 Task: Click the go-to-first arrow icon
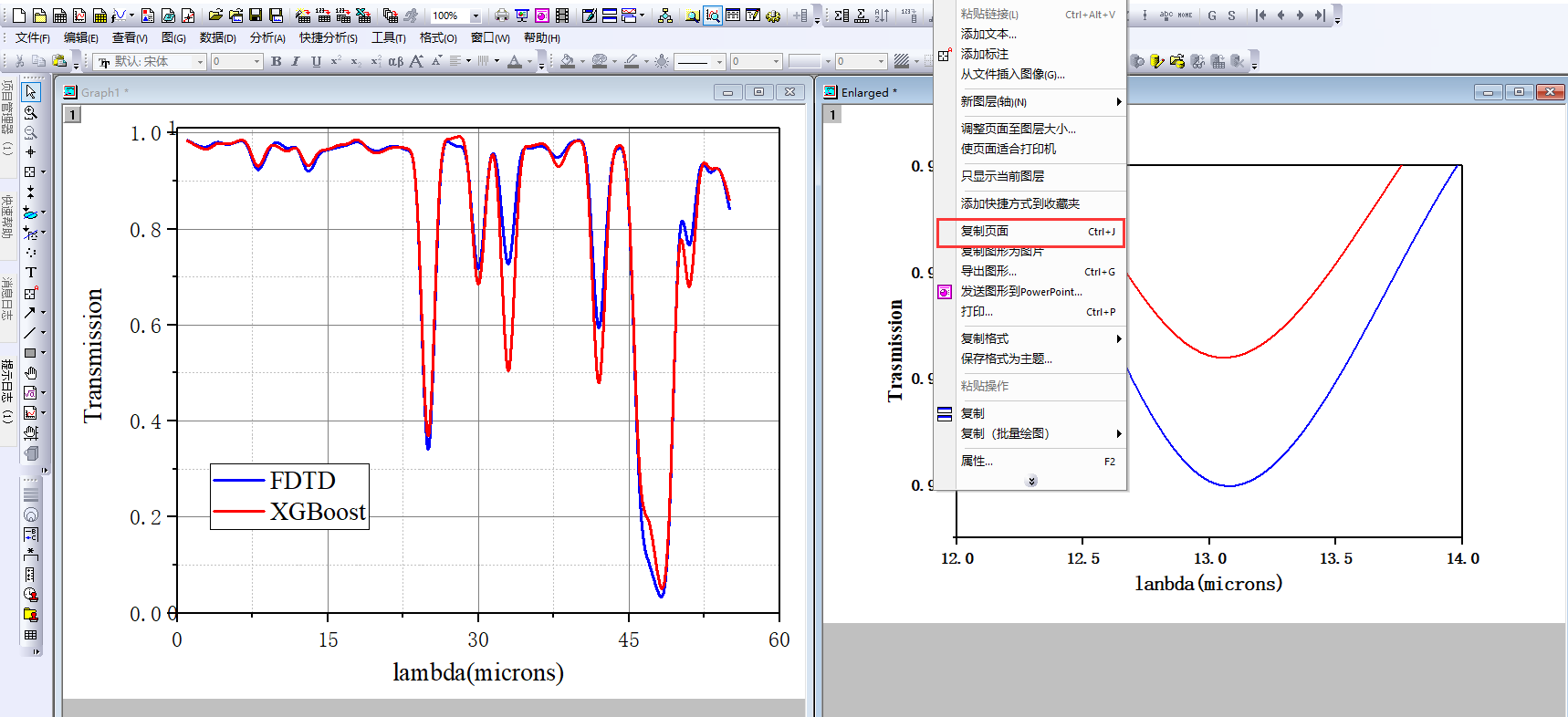(x=1261, y=16)
